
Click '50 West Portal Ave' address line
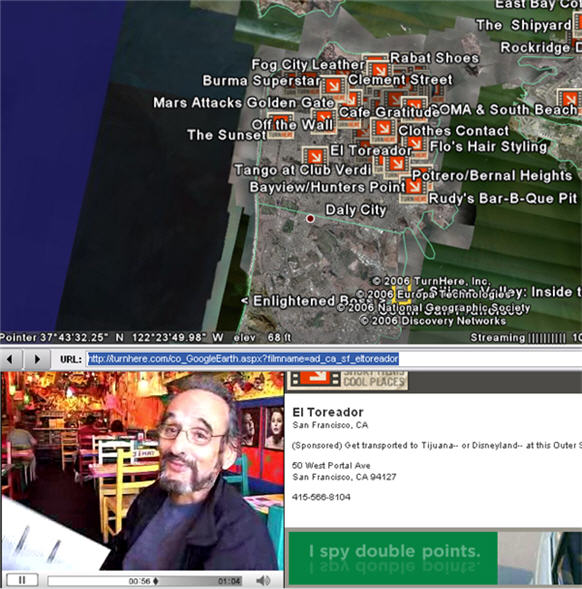pos(331,465)
